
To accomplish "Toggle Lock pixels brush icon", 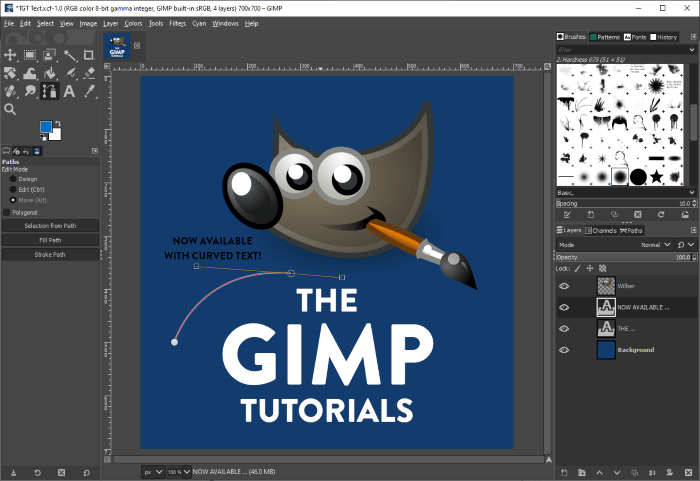I will click(x=577, y=268).
